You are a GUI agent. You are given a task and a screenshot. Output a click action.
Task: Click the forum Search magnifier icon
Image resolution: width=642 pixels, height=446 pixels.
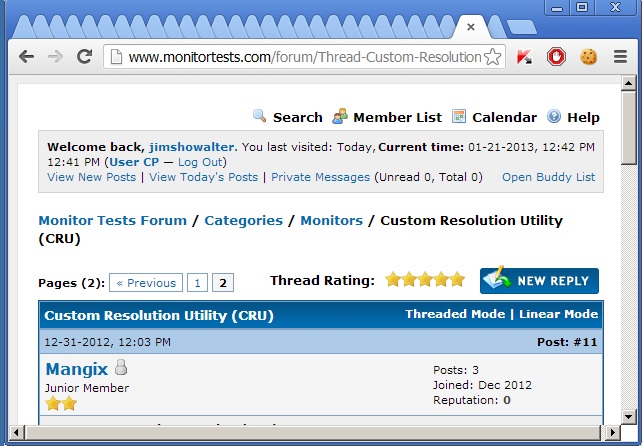pyautogui.click(x=260, y=116)
